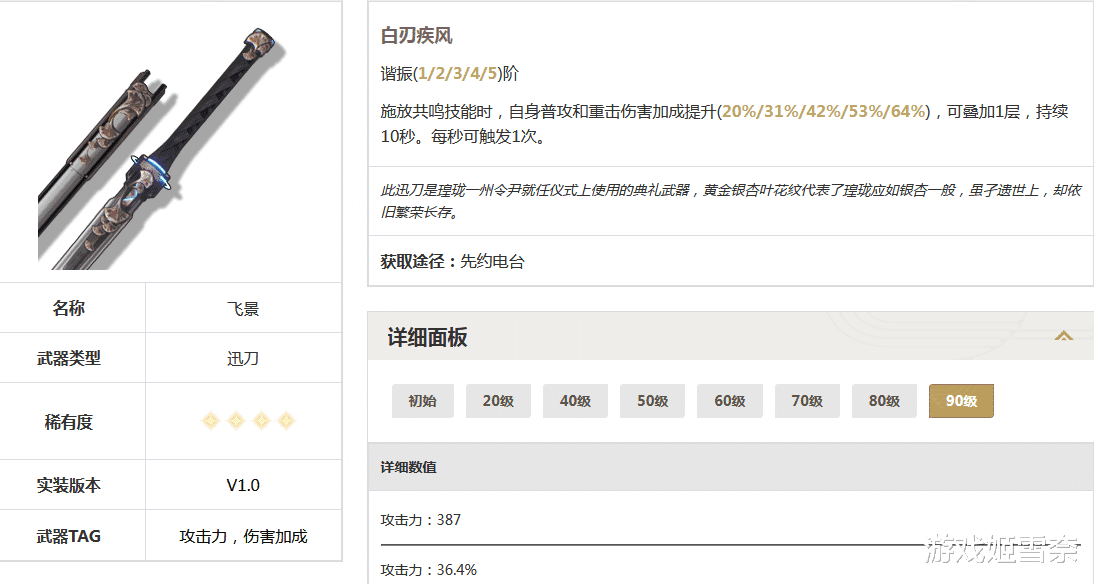
Task: Click the first rarity star icon
Action: tap(211, 421)
